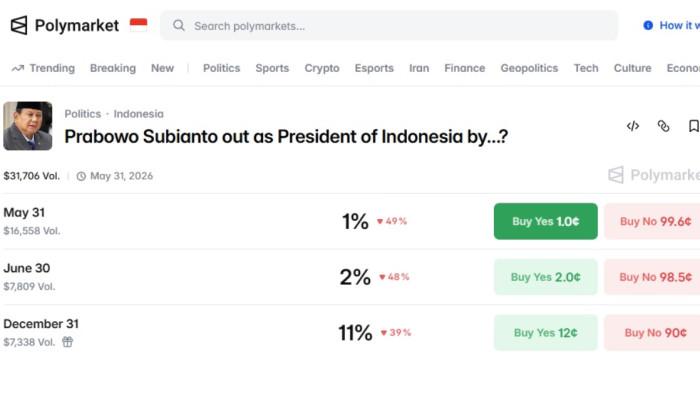Focus the Search polymarkets field
This screenshot has height=393, width=700.
pyautogui.click(x=389, y=25)
